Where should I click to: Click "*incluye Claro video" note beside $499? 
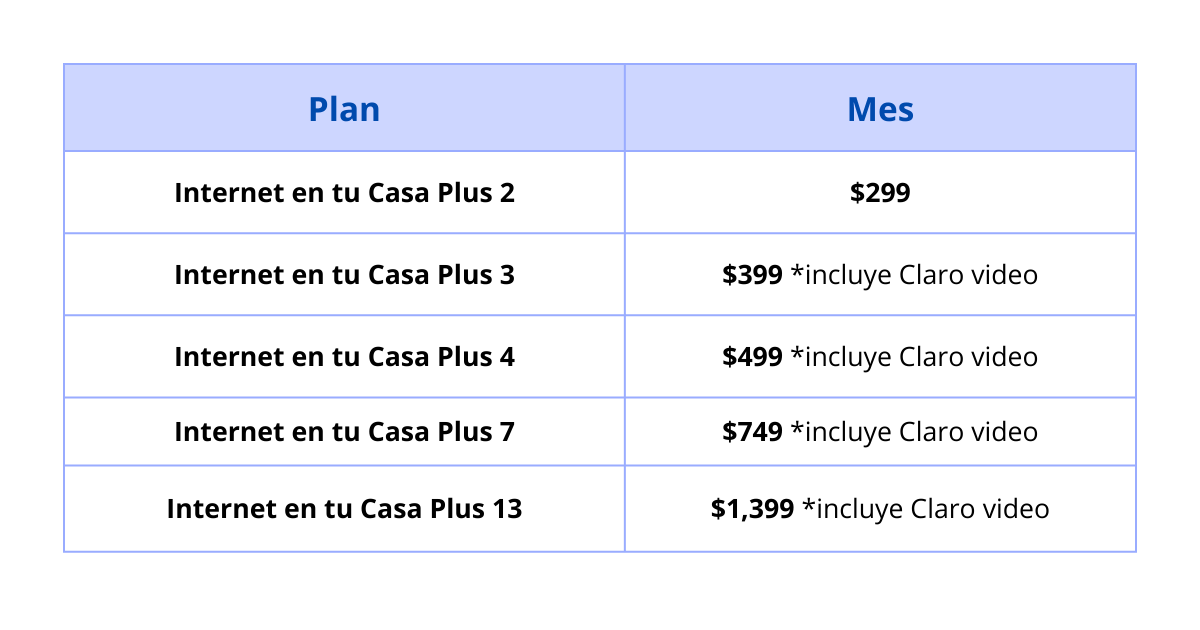pos(914,357)
